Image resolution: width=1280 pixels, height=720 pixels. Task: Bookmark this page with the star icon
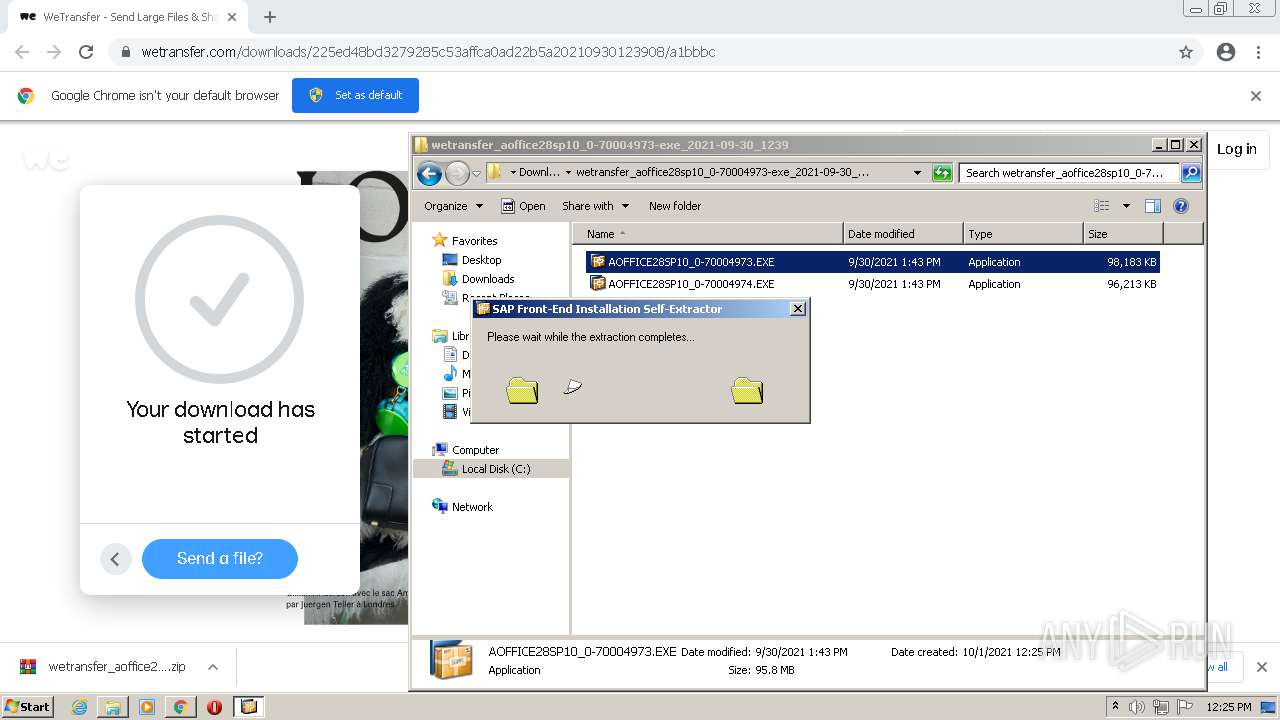[1186, 52]
